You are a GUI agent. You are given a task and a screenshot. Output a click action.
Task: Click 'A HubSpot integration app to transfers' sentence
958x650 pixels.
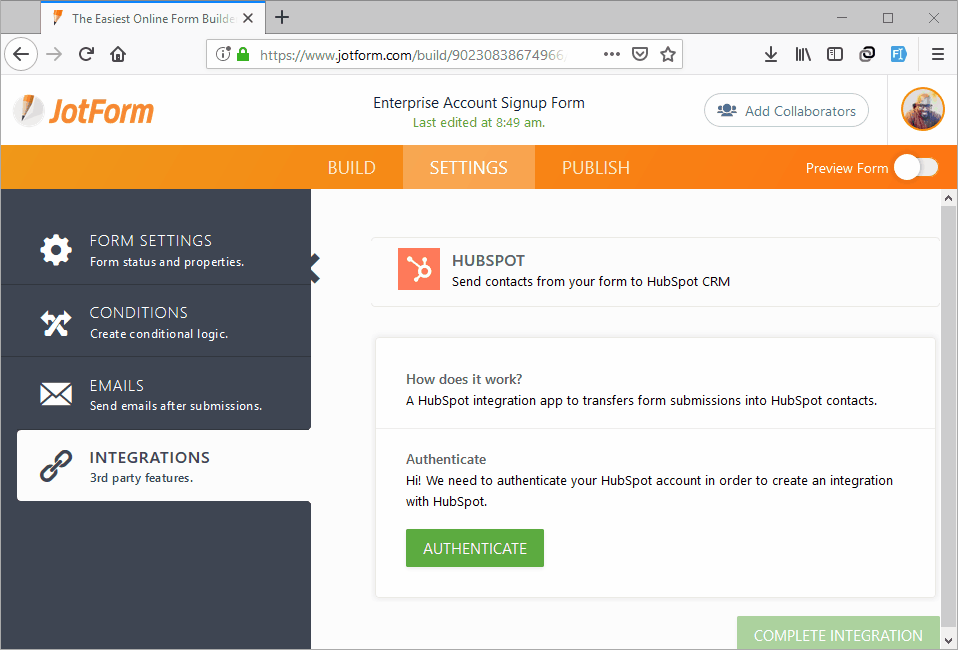tap(642, 401)
